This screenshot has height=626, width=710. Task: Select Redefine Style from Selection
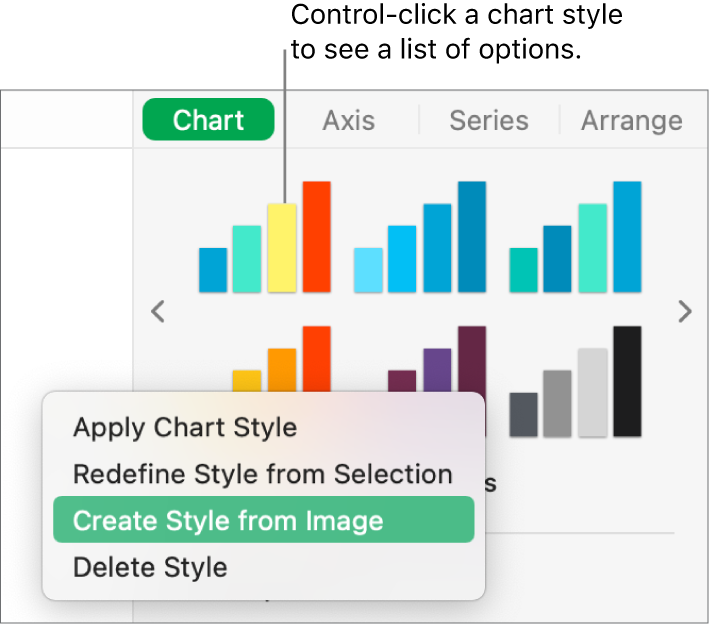pos(263,474)
